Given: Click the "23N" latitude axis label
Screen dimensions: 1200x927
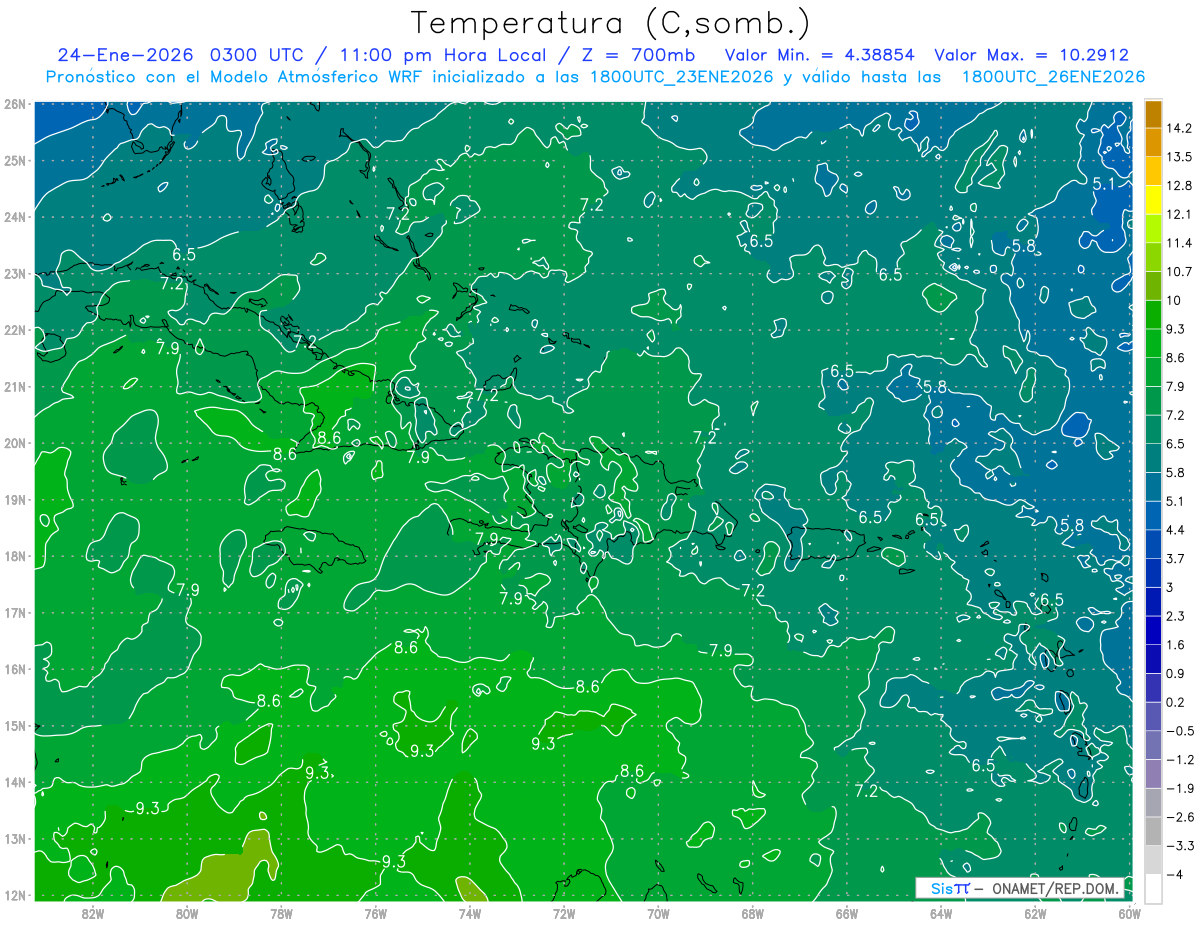Looking at the screenshot, I should pyautogui.click(x=14, y=273).
